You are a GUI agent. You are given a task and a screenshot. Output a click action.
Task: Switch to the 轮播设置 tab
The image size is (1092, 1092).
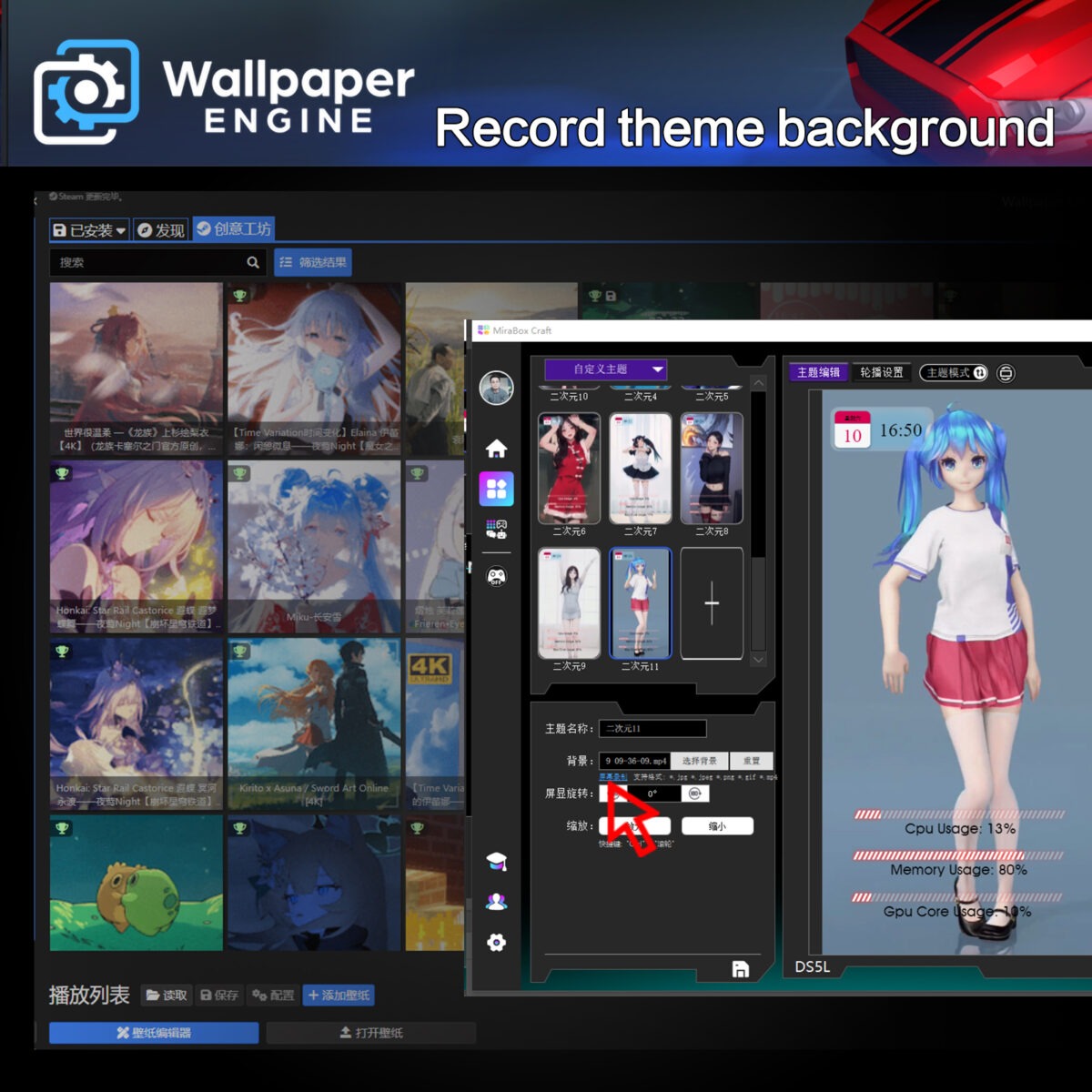881,372
